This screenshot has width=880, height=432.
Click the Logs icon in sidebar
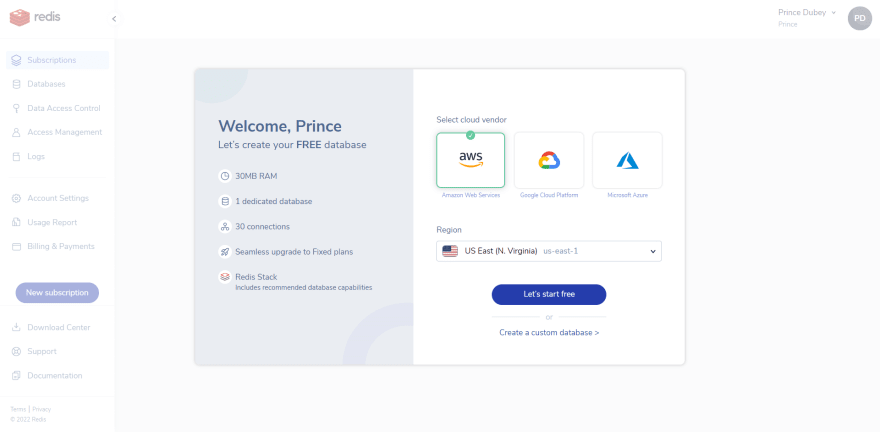pos(16,157)
